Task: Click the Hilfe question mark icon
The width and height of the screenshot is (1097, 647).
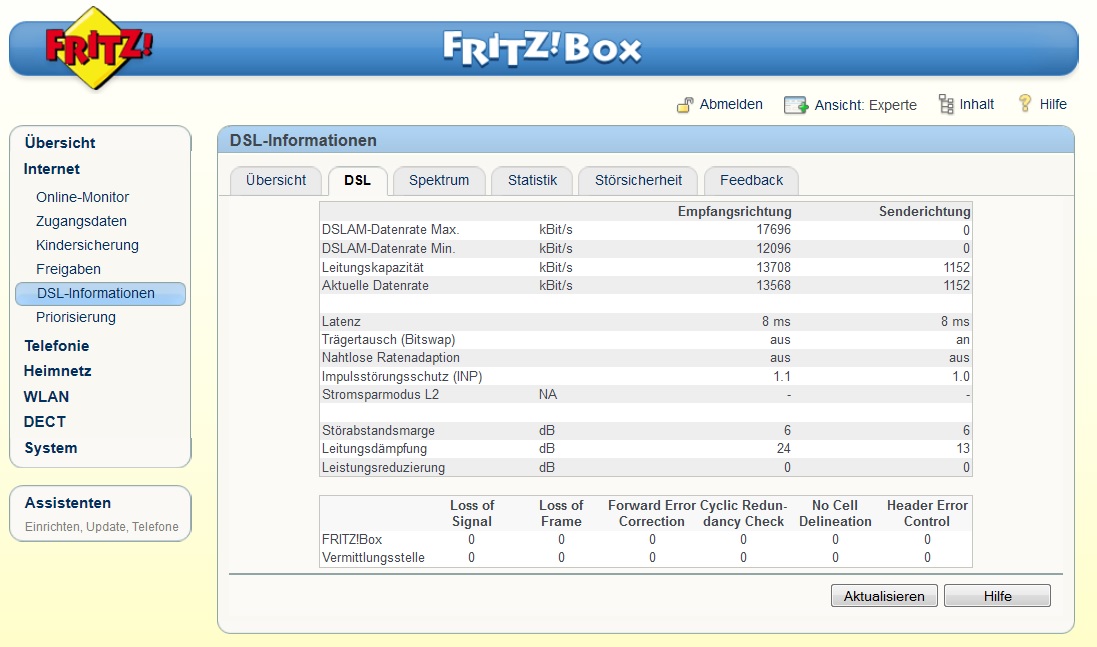Action: tap(1025, 104)
